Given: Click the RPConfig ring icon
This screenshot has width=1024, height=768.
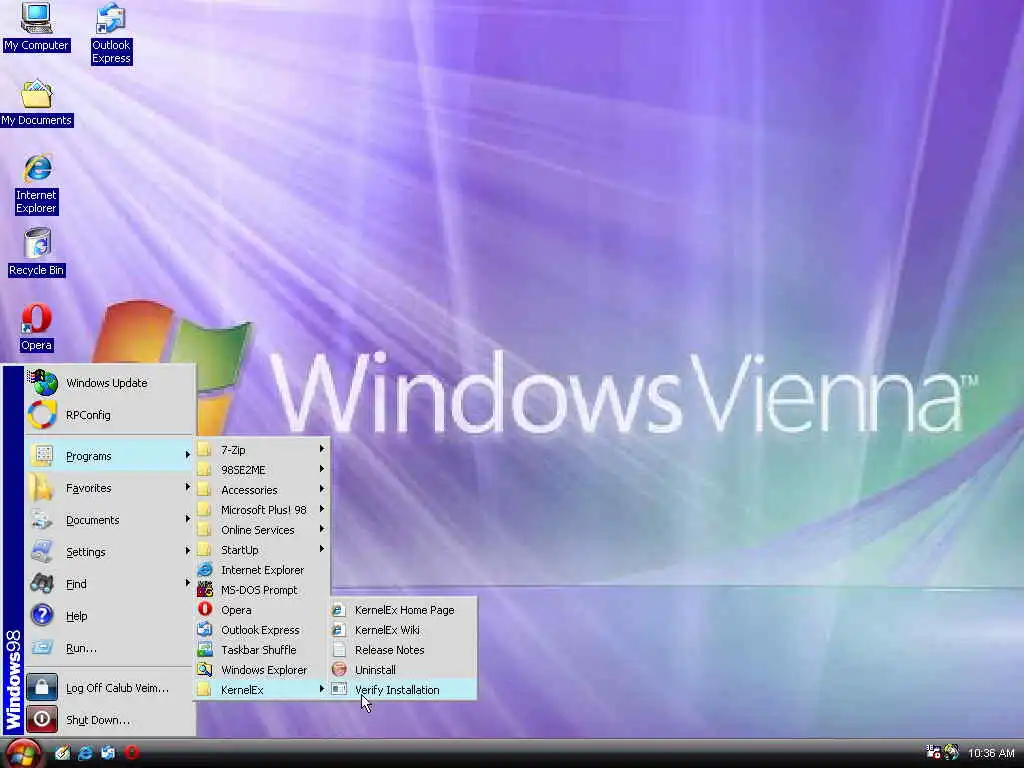Looking at the screenshot, I should pos(42,415).
